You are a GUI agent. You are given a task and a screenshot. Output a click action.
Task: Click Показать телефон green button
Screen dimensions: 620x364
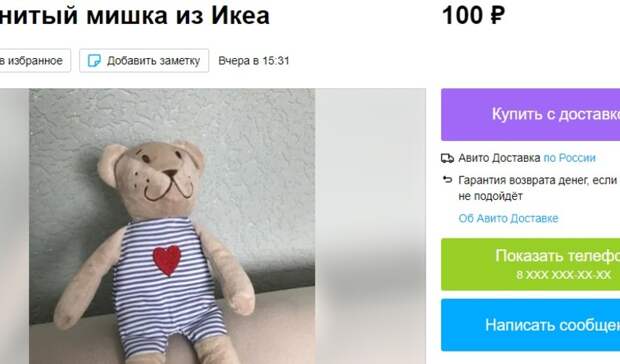[531, 264]
